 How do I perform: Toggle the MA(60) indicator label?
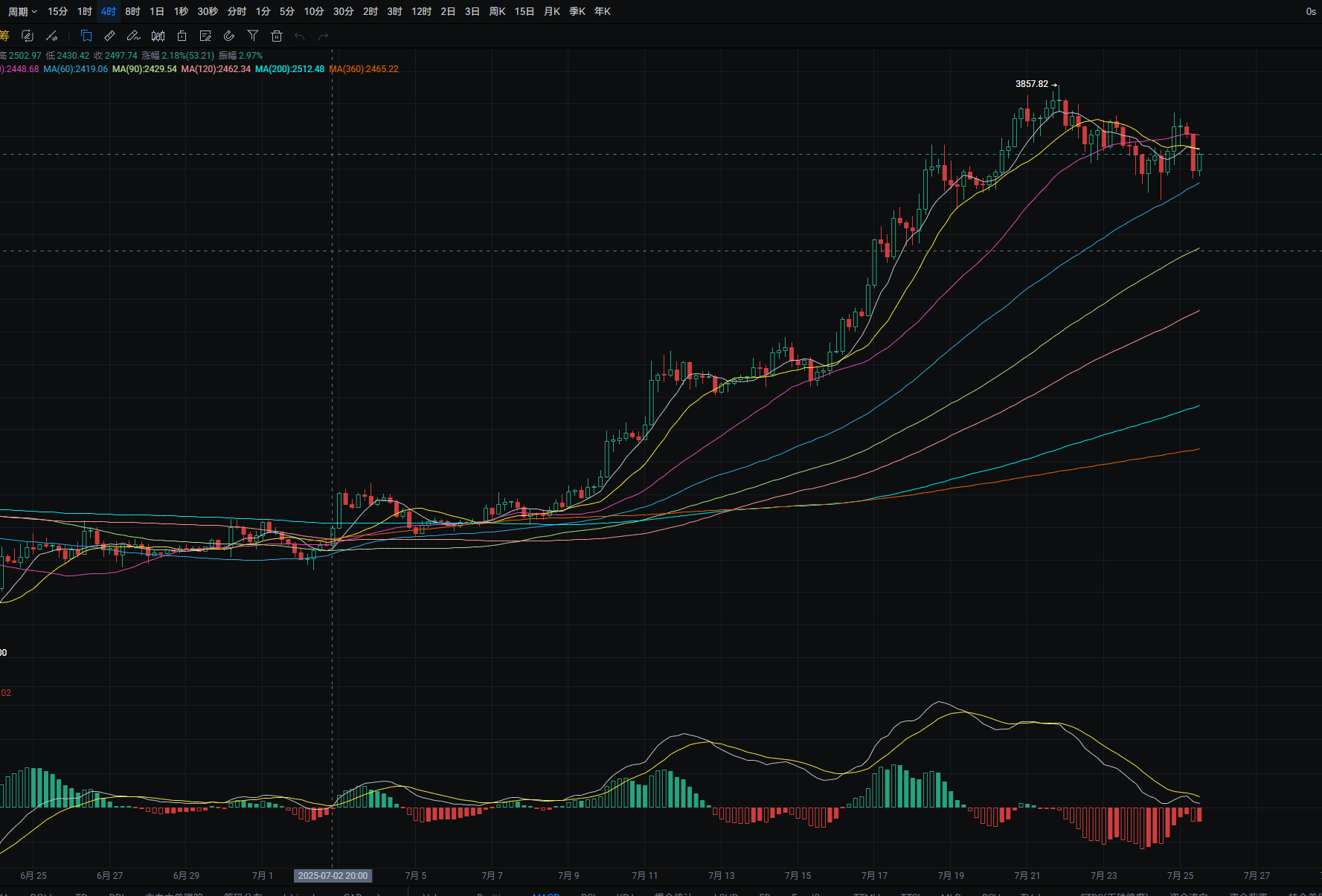pyautogui.click(x=75, y=69)
